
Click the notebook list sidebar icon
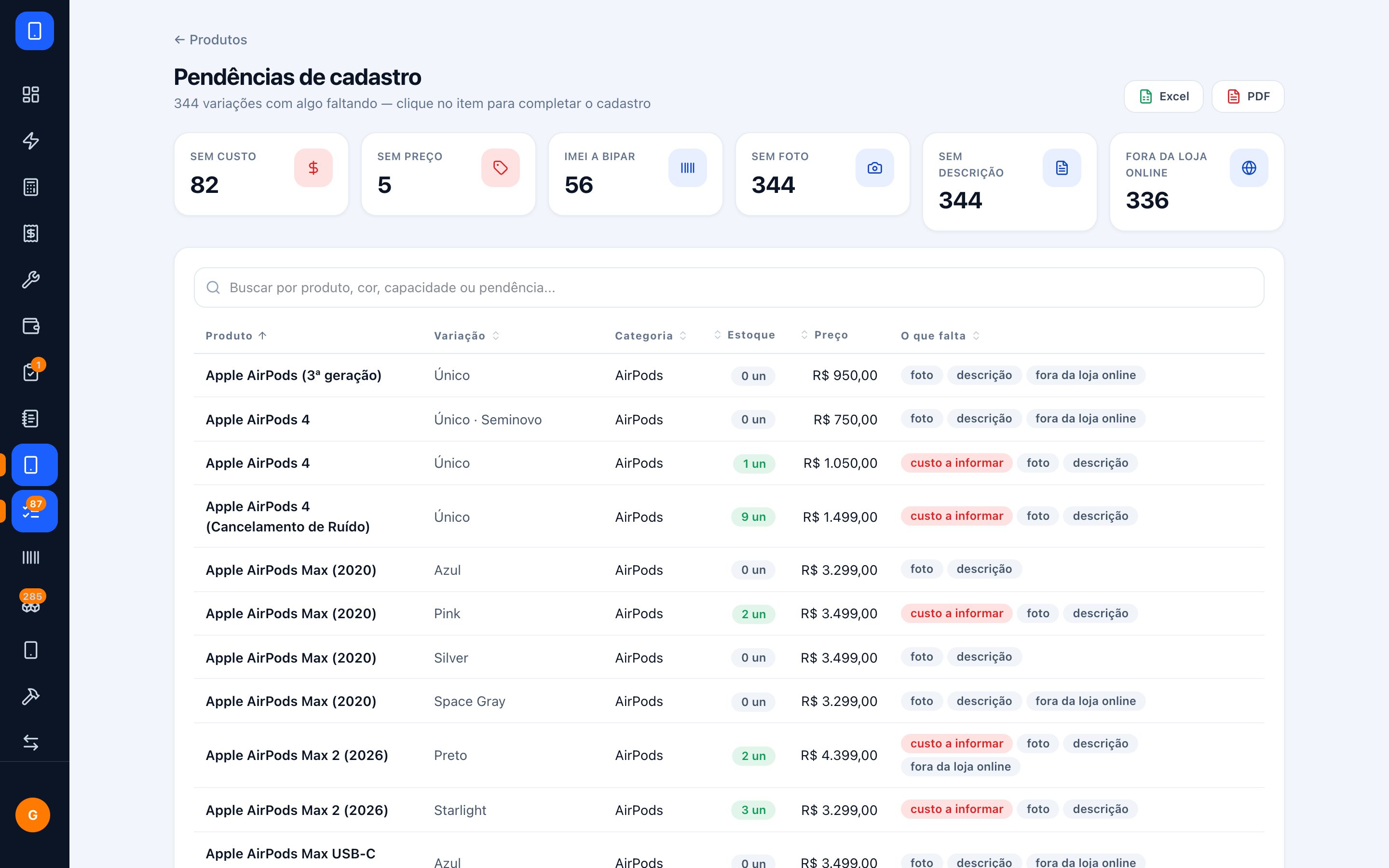coord(31,419)
